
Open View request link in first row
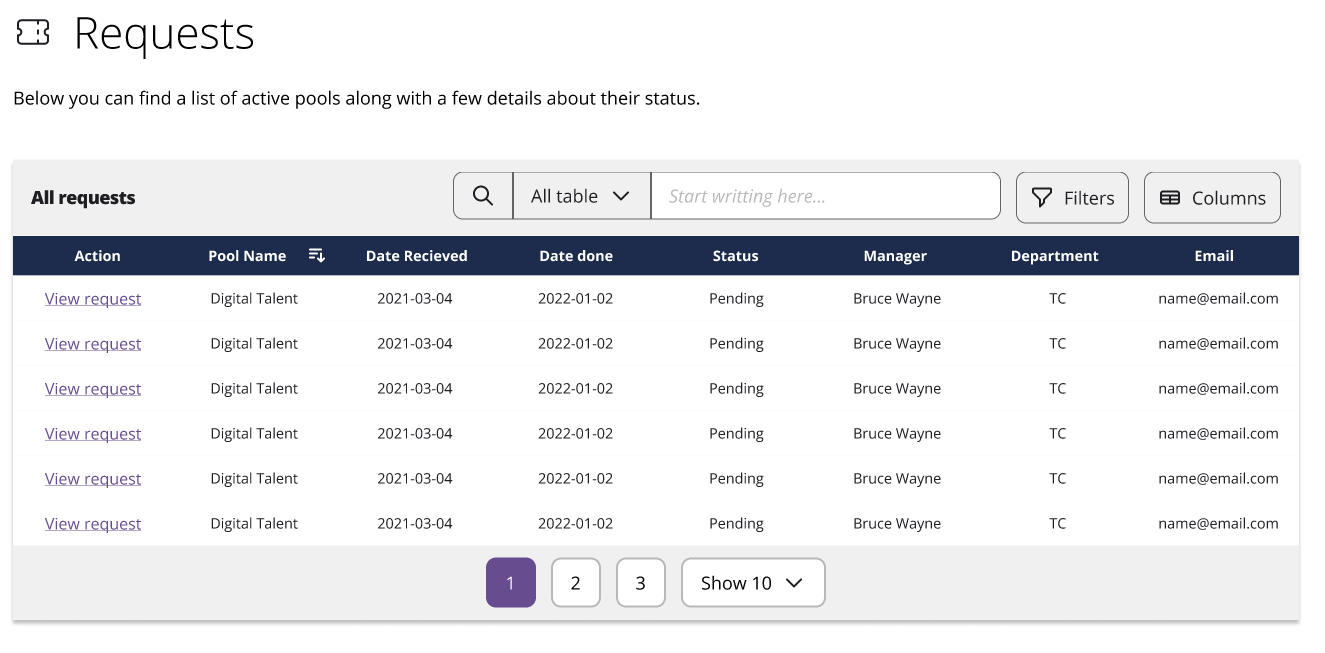(x=93, y=299)
